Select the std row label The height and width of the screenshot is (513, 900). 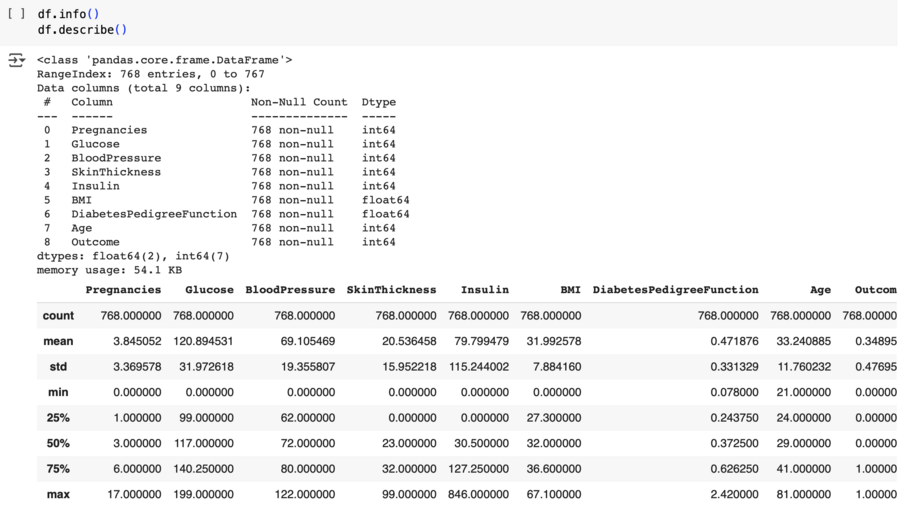point(58,367)
